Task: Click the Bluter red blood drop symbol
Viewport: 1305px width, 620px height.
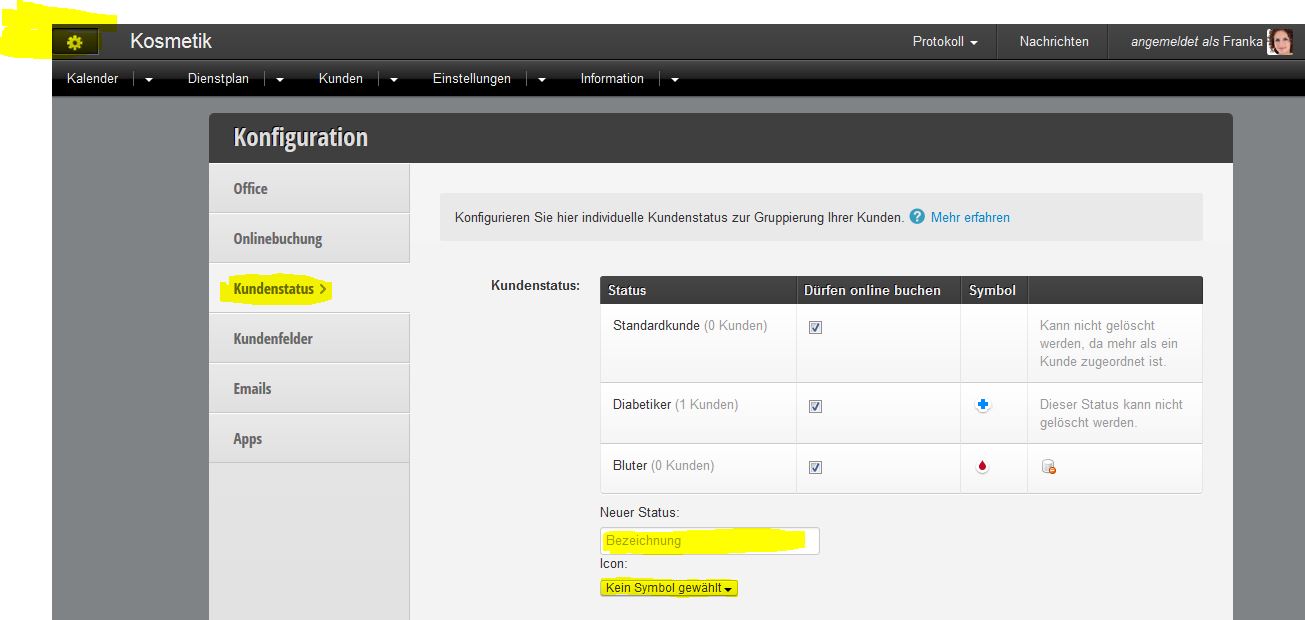Action: pos(982,466)
